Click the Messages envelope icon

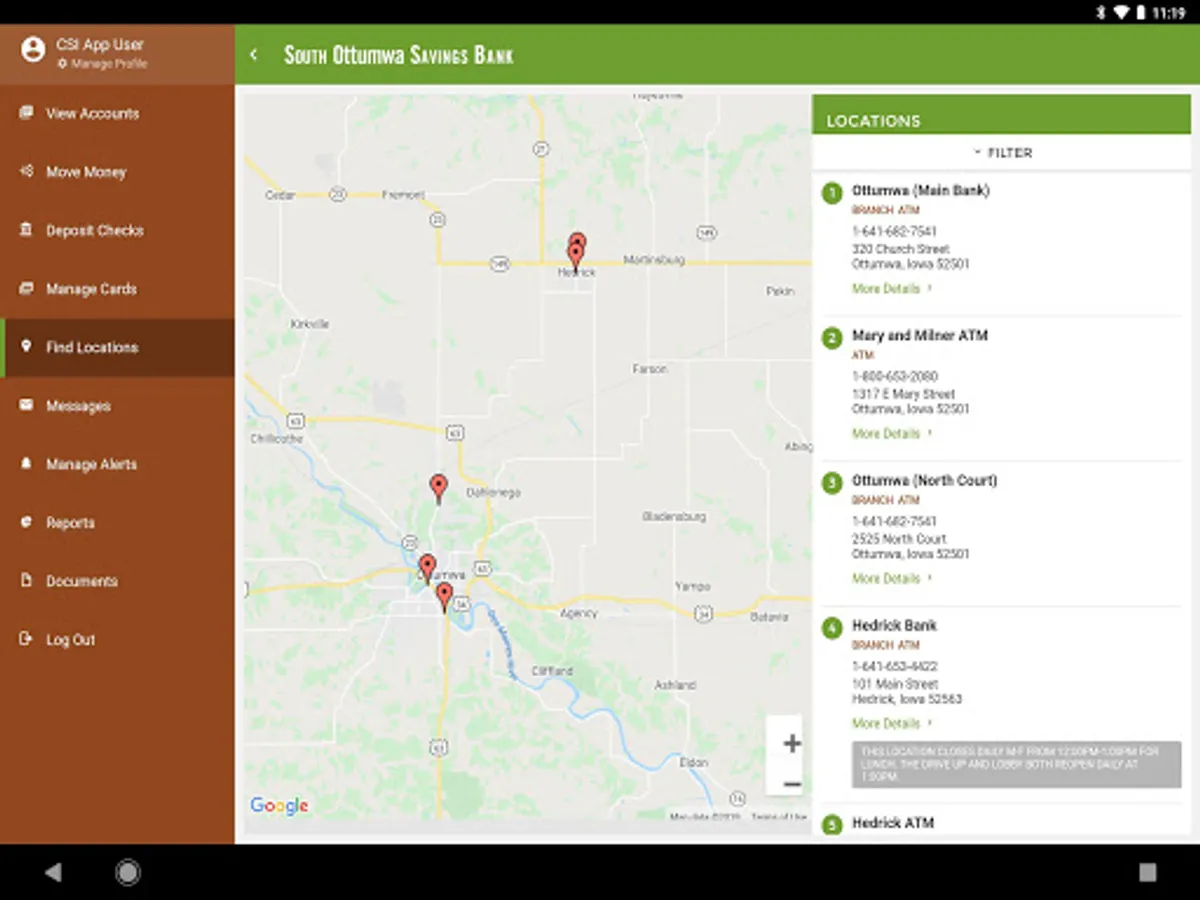26,405
